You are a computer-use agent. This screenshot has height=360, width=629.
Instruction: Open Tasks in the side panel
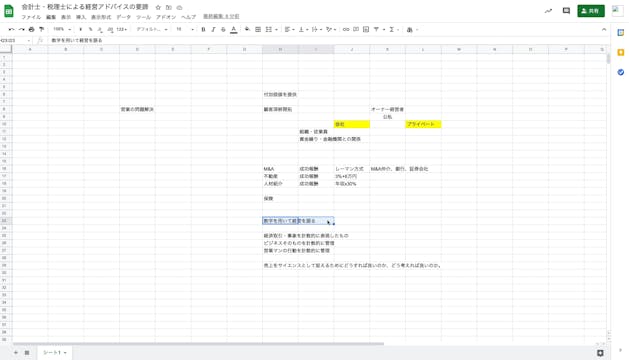pyautogui.click(x=621, y=72)
